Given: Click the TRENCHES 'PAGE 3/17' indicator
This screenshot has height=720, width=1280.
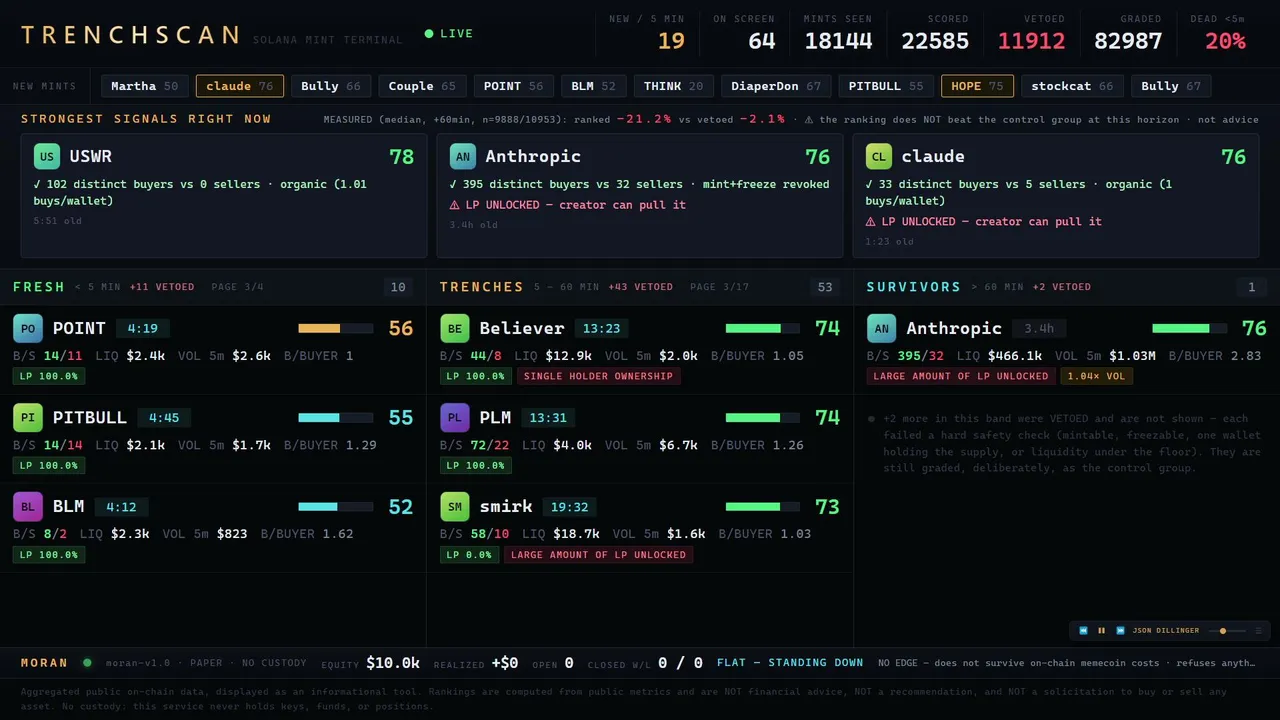Looking at the screenshot, I should tap(720, 287).
